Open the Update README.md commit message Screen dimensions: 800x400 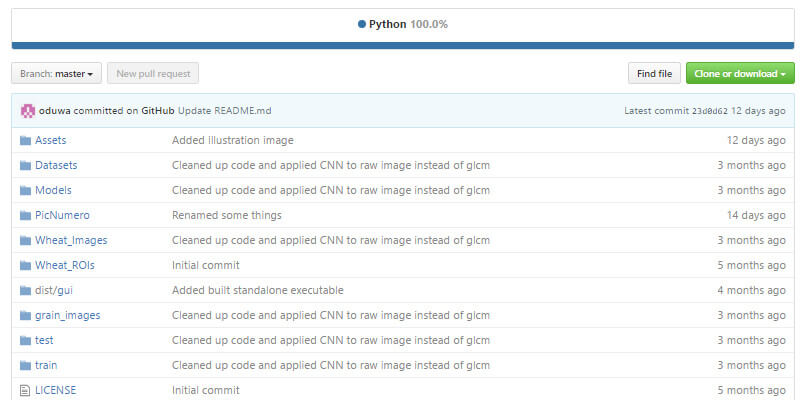(x=238, y=110)
